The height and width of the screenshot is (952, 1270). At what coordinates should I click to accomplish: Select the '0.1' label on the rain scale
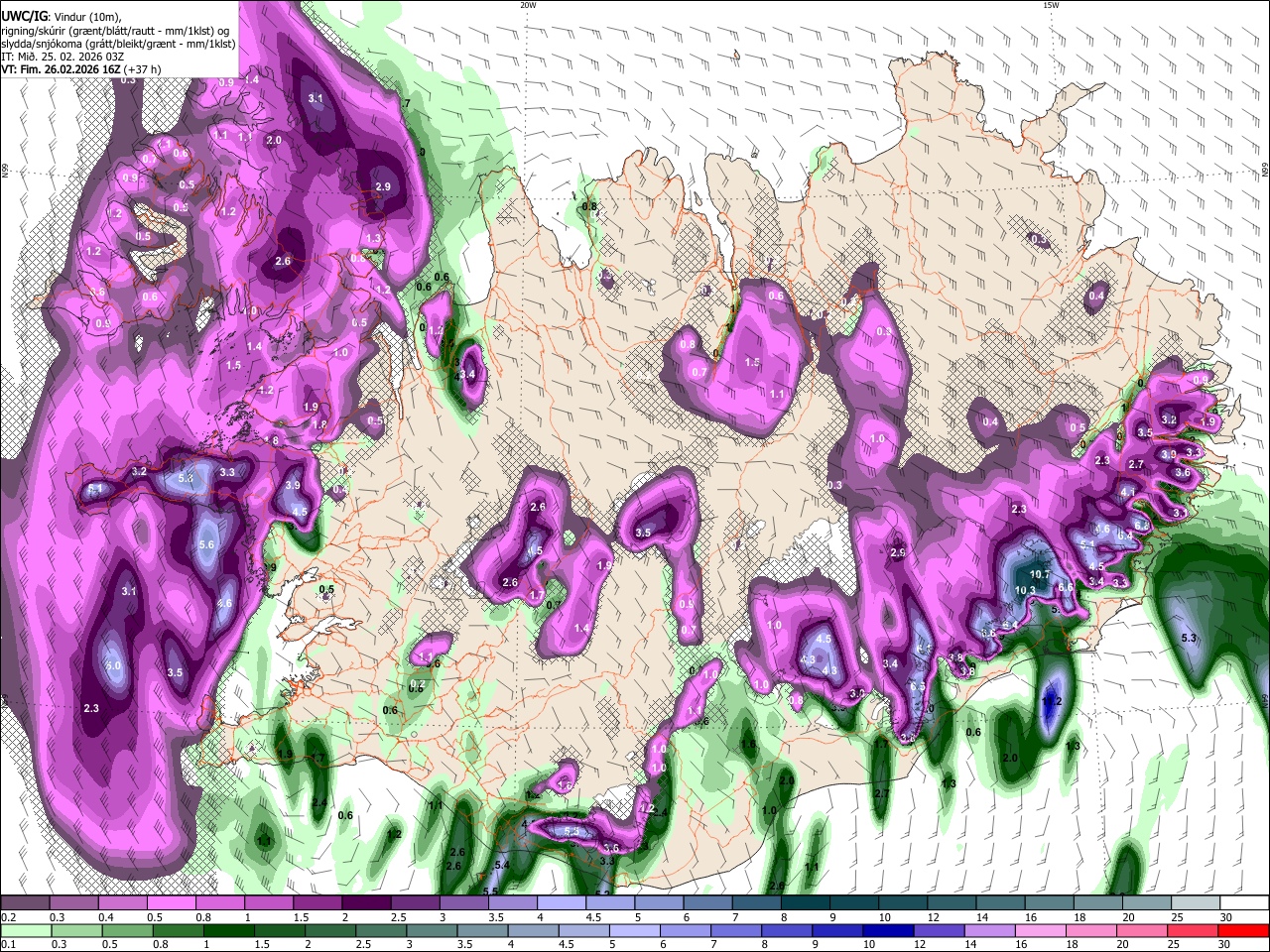pos(9,944)
